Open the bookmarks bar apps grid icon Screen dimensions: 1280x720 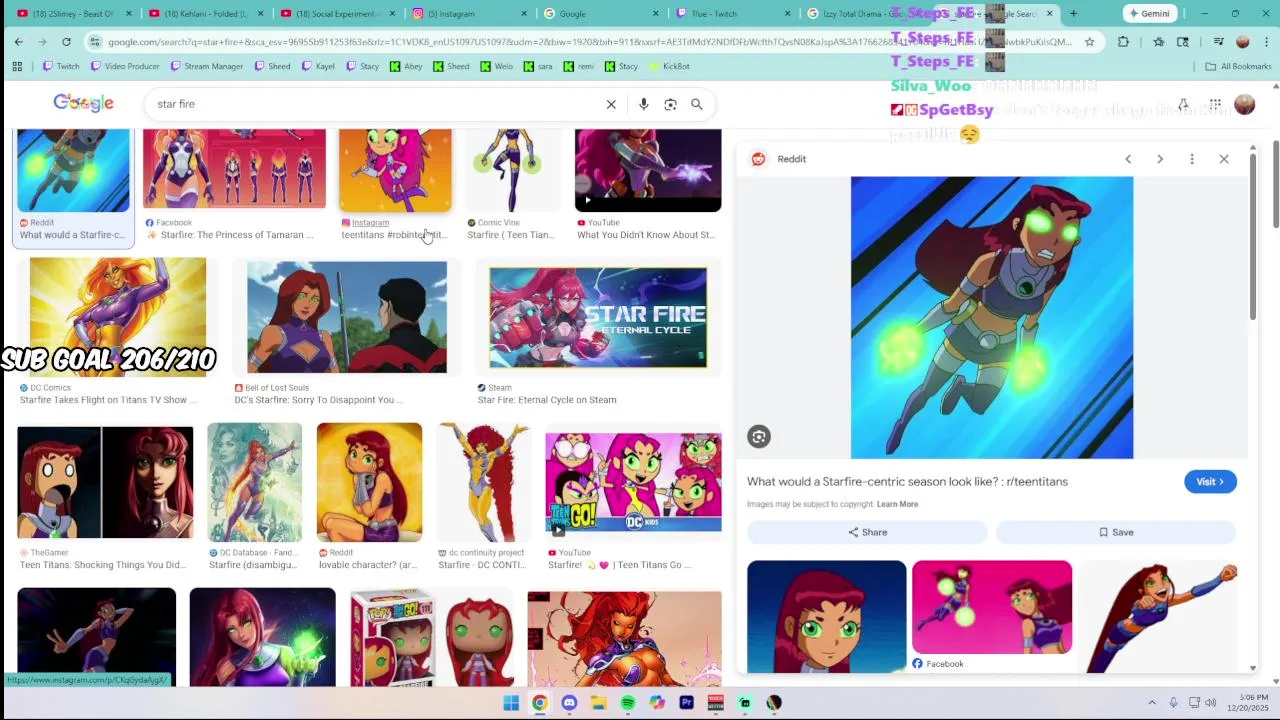coord(17,66)
